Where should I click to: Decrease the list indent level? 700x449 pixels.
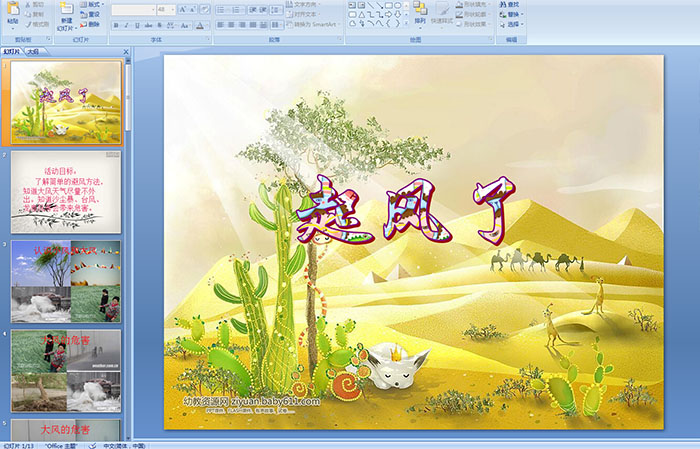tap(253, 9)
